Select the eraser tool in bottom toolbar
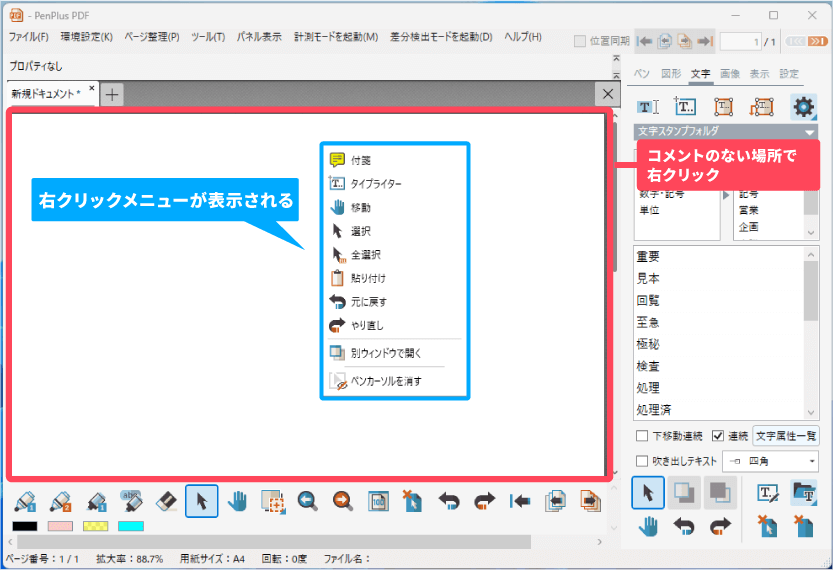This screenshot has width=833, height=570. tap(167, 501)
